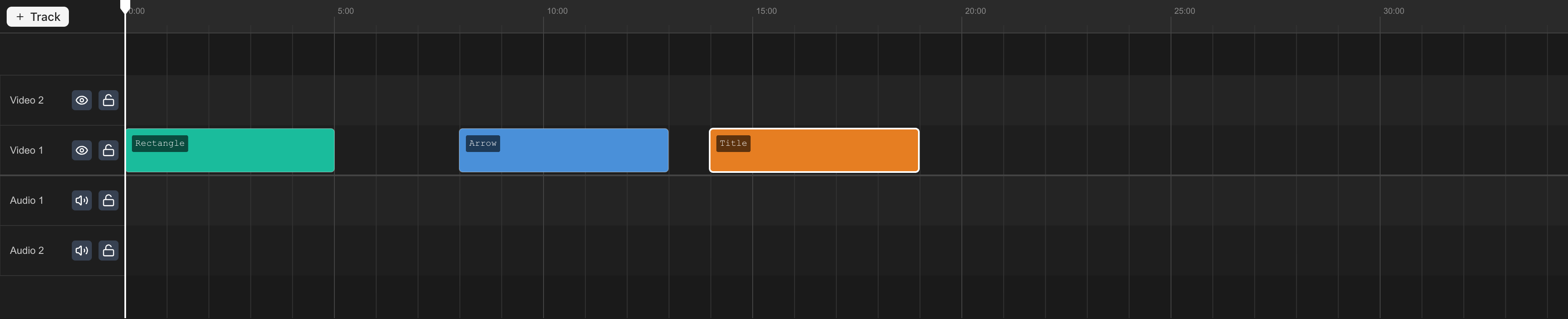
Task: Lock the Video 1 track
Action: (x=109, y=150)
